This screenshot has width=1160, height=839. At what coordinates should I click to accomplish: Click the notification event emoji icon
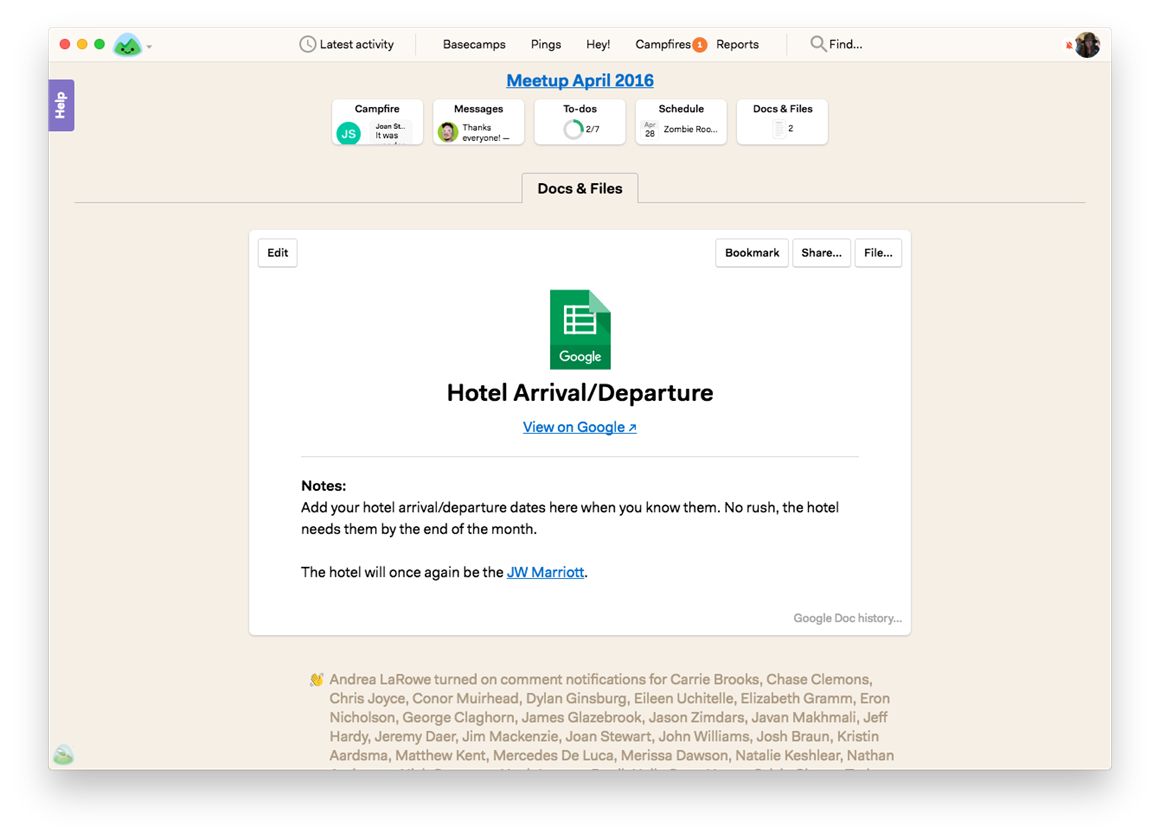pos(317,679)
